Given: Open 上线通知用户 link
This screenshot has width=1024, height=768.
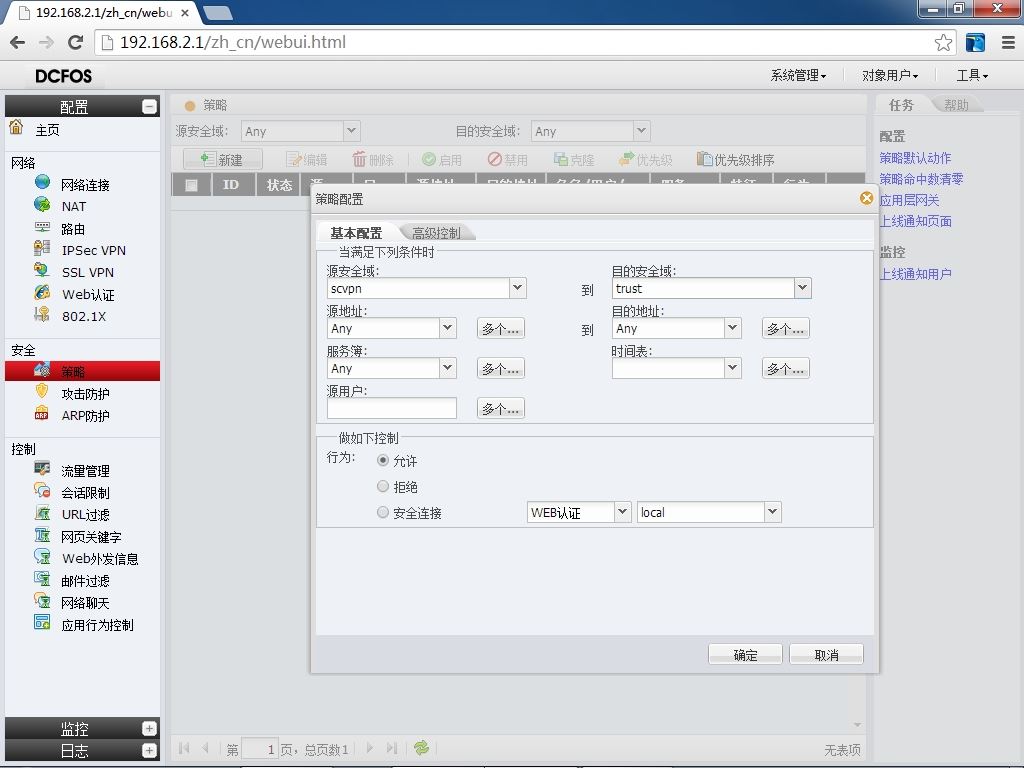Looking at the screenshot, I should pyautogui.click(x=915, y=274).
